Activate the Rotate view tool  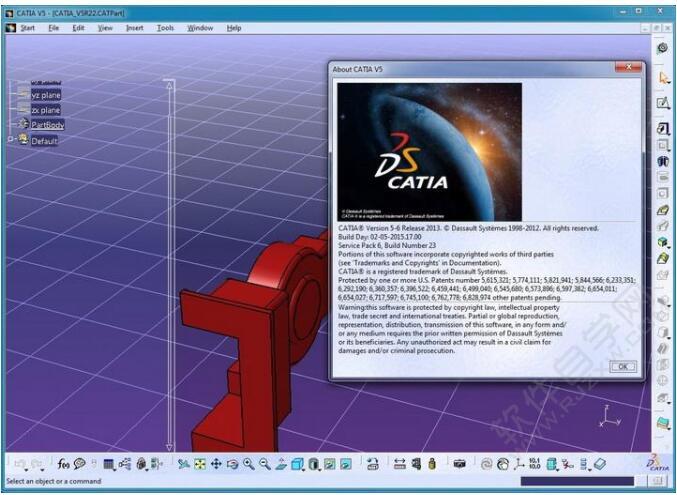click(x=232, y=464)
